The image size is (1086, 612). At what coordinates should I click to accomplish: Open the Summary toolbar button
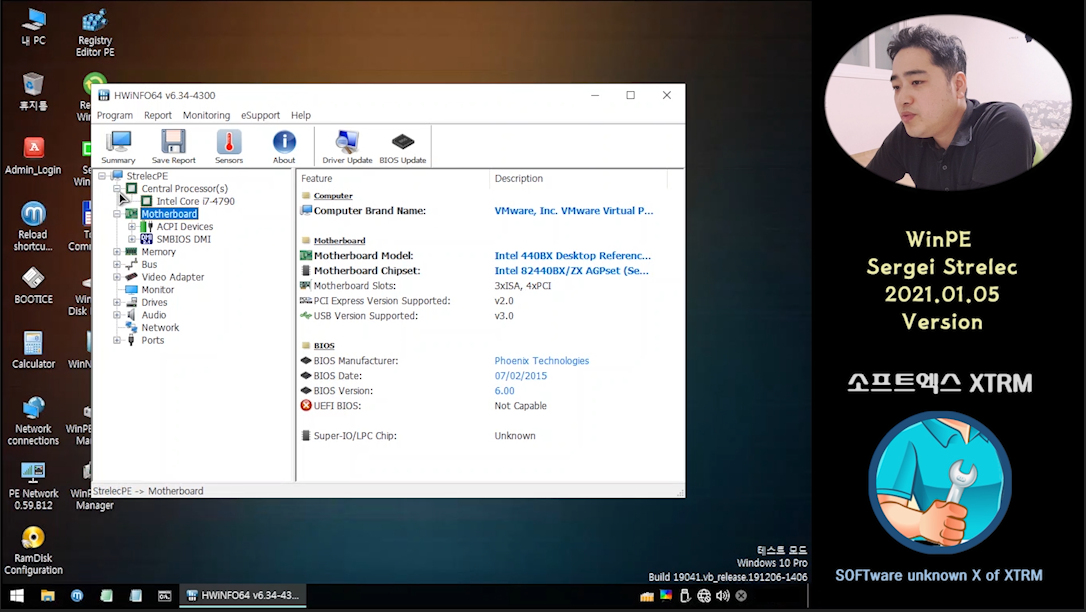pyautogui.click(x=118, y=147)
